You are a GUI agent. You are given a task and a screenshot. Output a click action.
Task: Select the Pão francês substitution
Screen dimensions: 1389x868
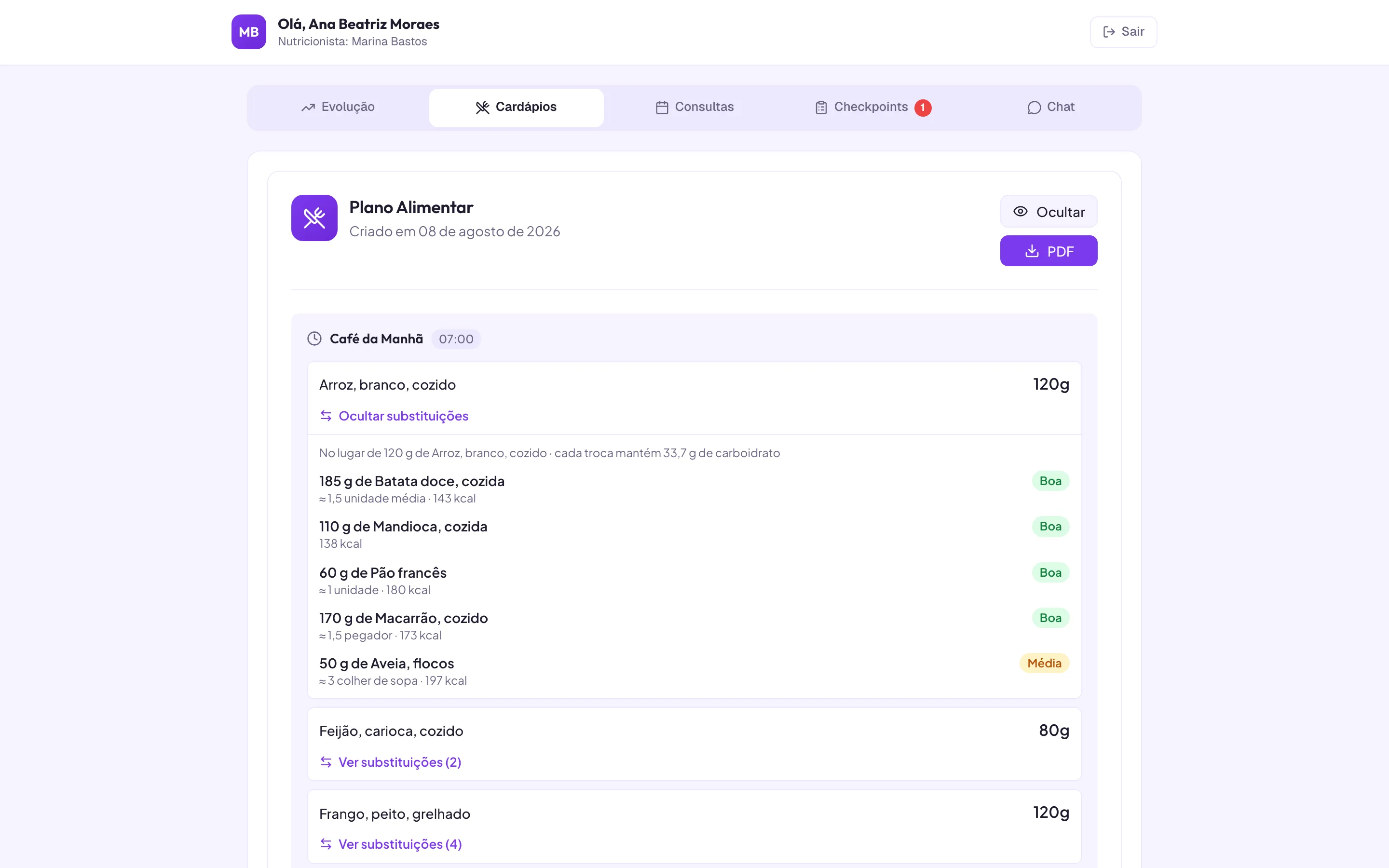point(694,581)
